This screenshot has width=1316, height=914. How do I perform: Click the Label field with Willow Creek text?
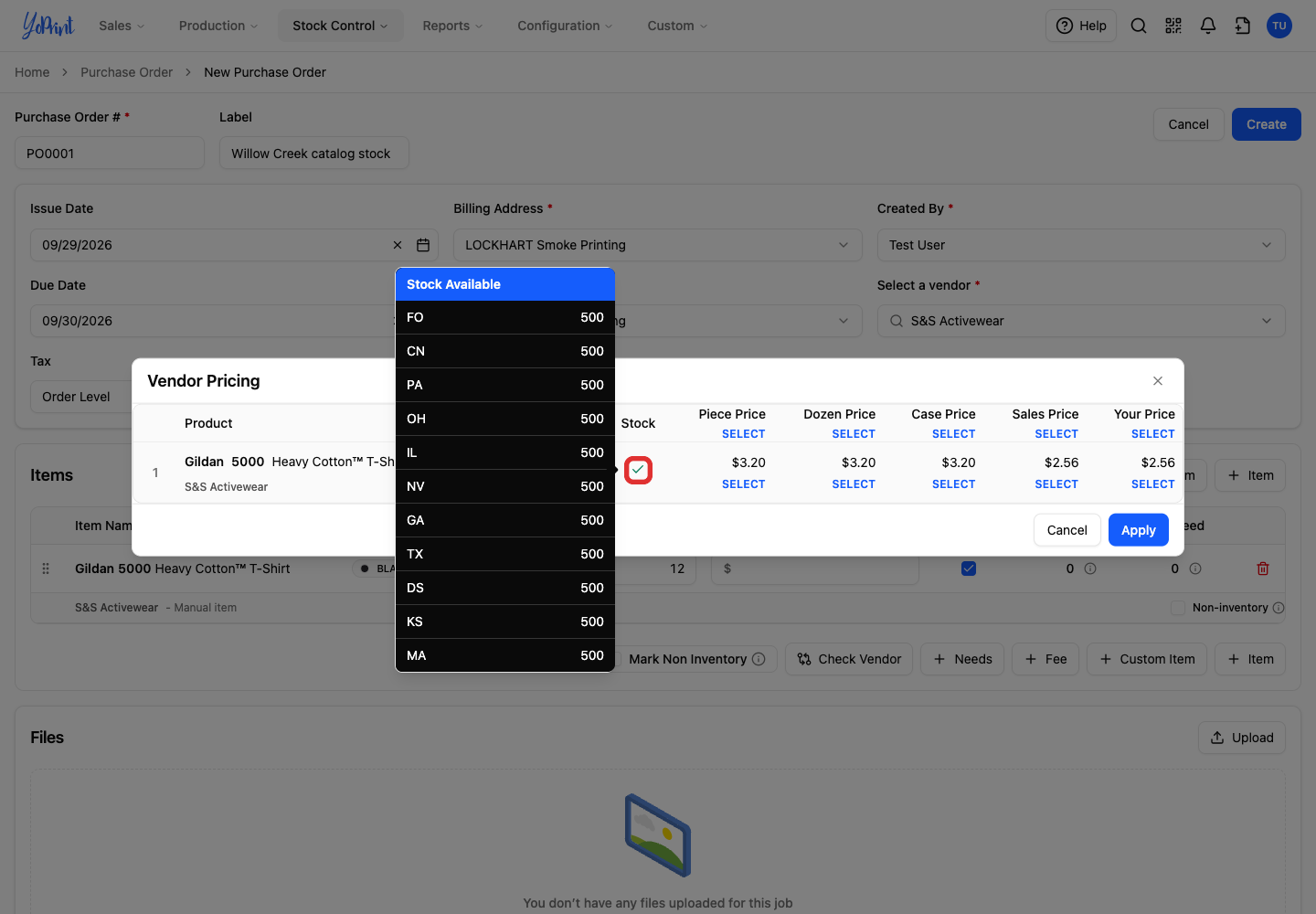click(314, 154)
